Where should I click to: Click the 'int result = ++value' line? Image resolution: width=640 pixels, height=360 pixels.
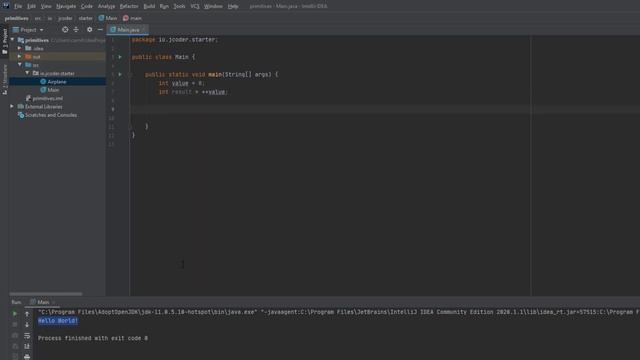(193, 92)
